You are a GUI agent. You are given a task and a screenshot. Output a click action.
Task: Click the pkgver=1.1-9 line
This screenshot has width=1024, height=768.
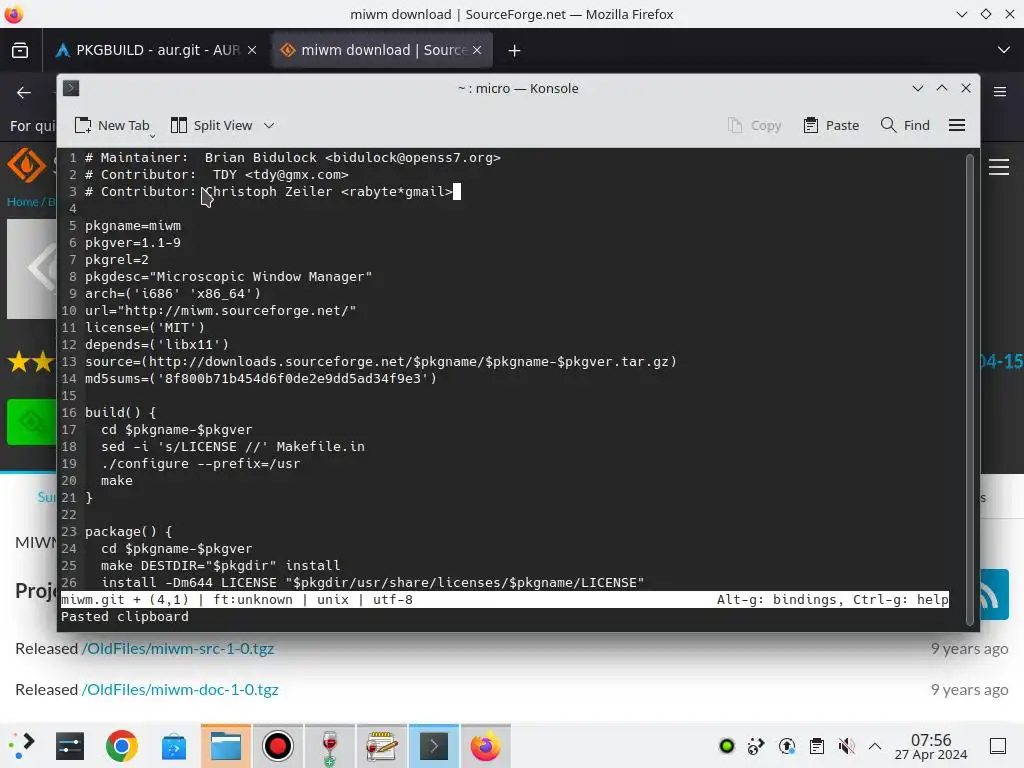pyautogui.click(x=133, y=242)
